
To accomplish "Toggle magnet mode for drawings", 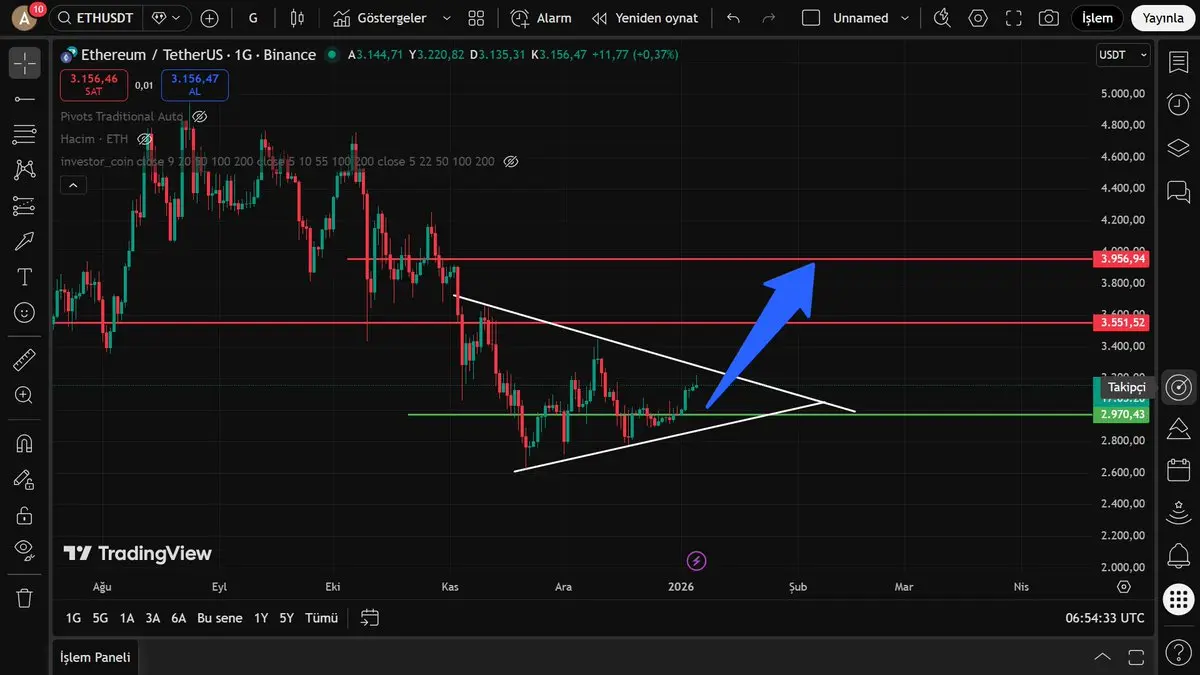I will click(x=24, y=443).
